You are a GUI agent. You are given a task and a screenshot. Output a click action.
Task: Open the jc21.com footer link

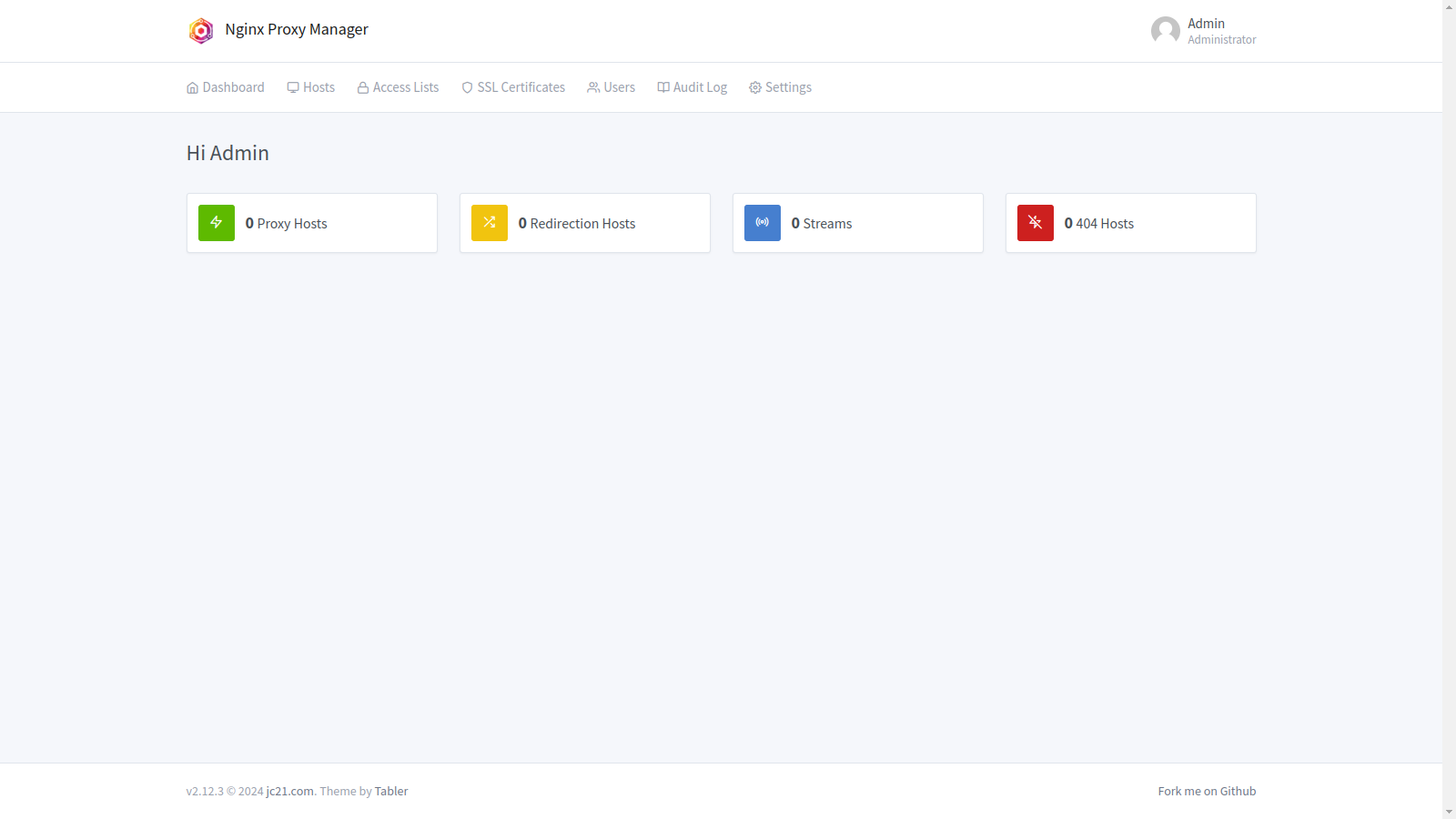290,792
